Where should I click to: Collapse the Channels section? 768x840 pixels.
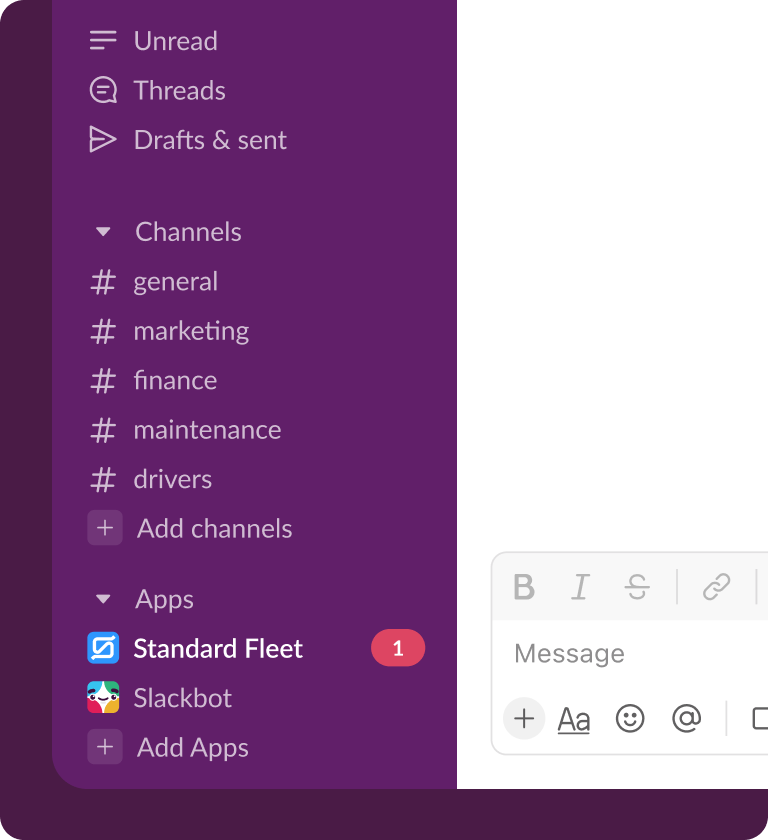103,231
